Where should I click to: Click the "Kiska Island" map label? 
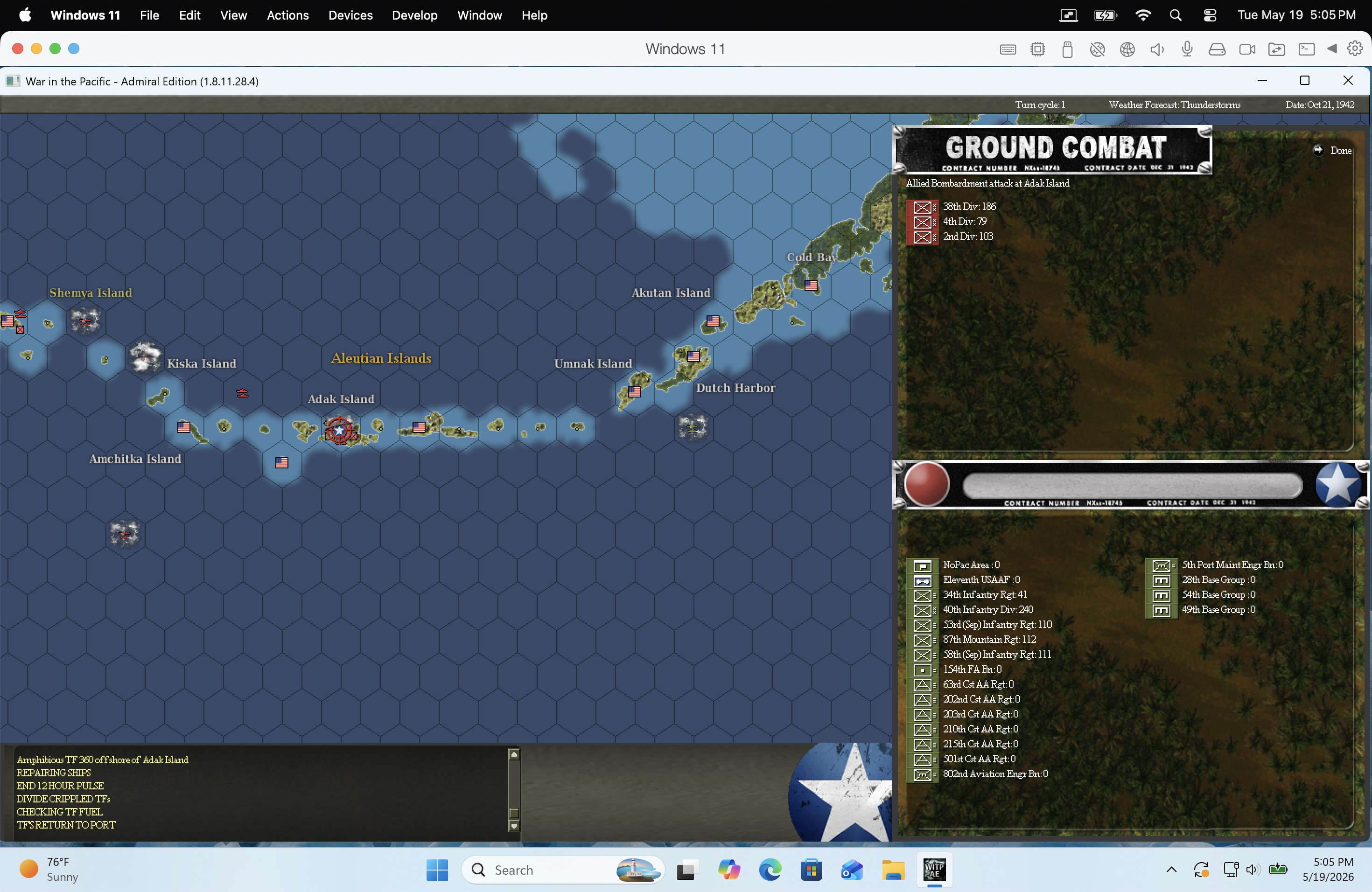202,363
